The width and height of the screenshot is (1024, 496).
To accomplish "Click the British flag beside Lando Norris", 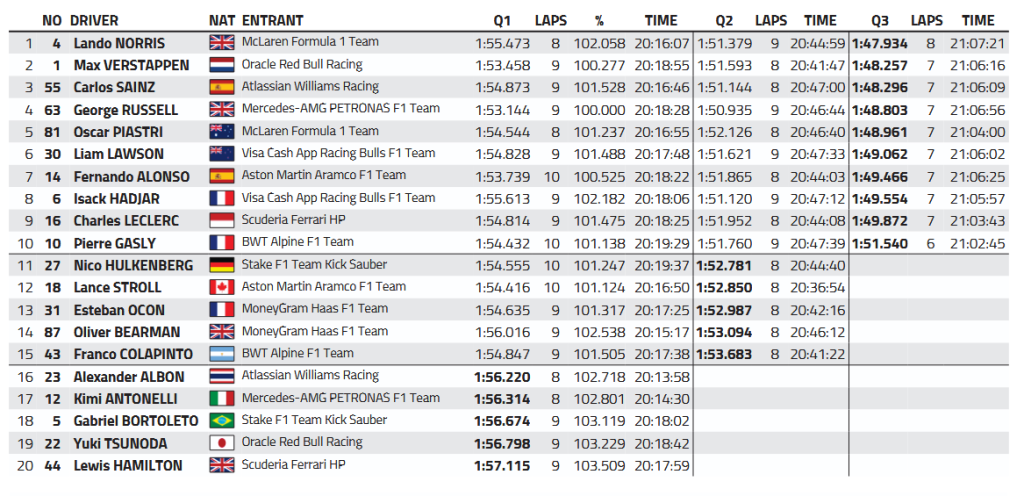I will [221, 43].
